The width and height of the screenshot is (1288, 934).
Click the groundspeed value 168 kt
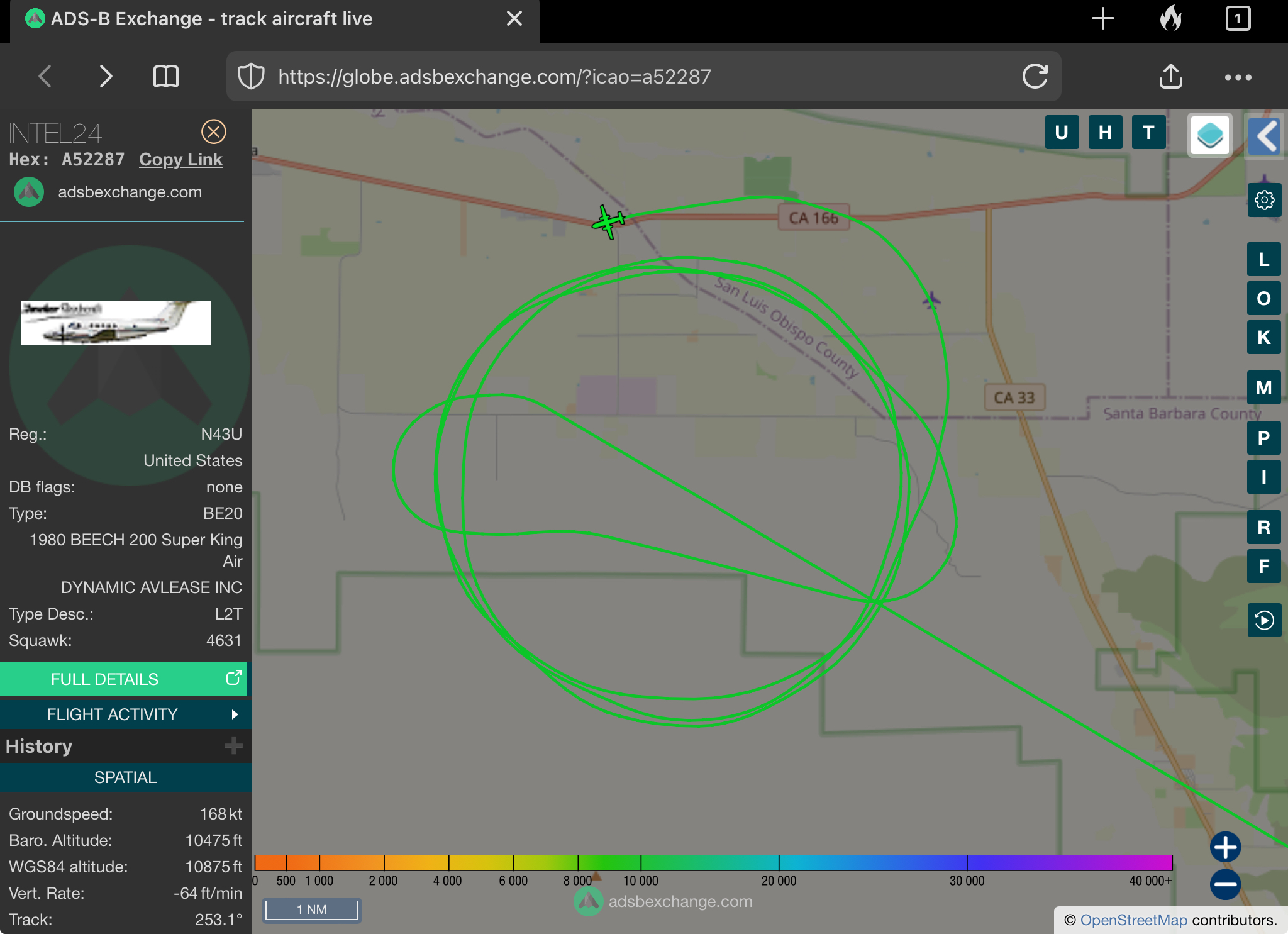coord(221,814)
